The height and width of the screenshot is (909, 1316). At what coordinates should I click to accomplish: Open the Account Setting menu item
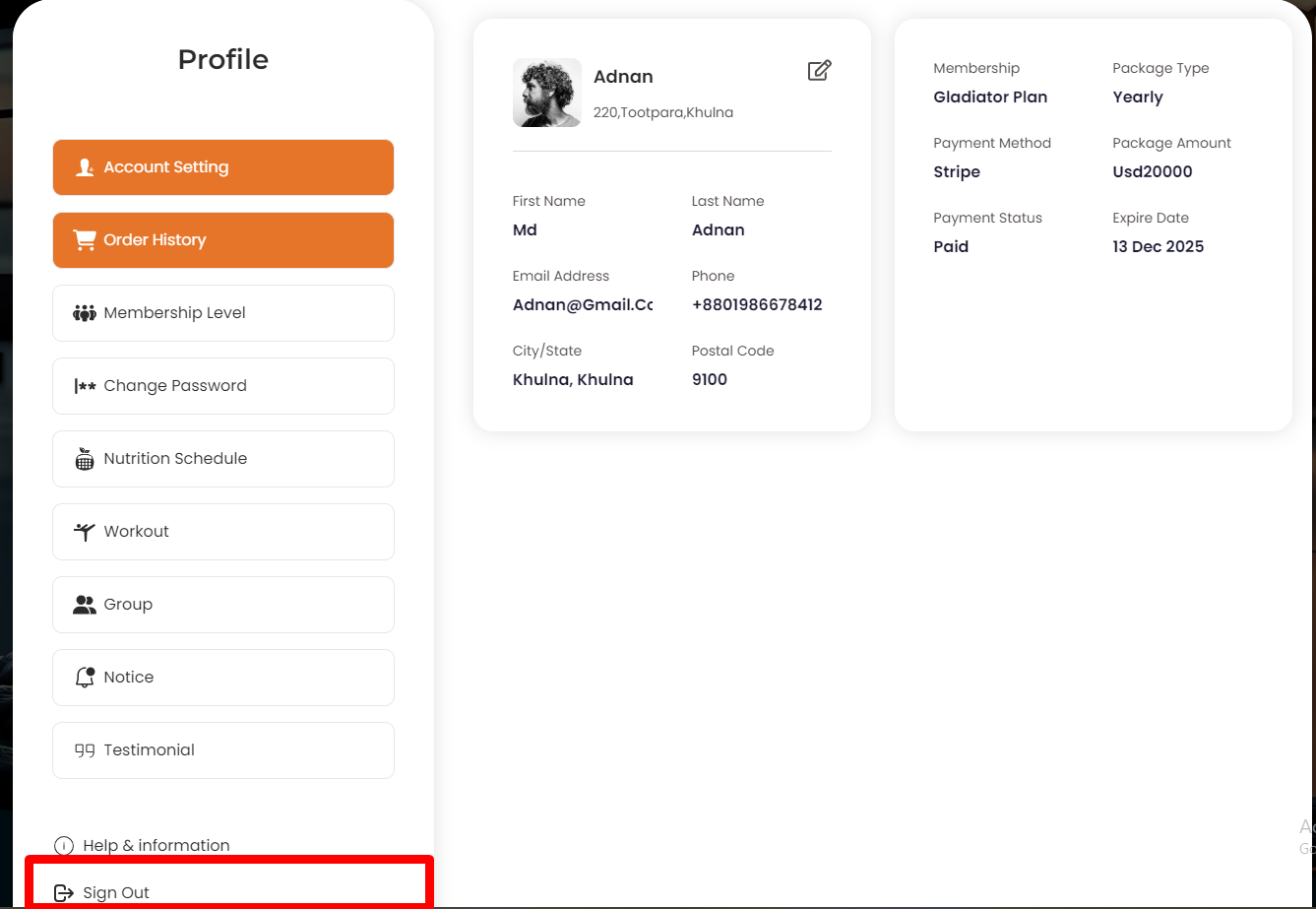click(x=223, y=167)
